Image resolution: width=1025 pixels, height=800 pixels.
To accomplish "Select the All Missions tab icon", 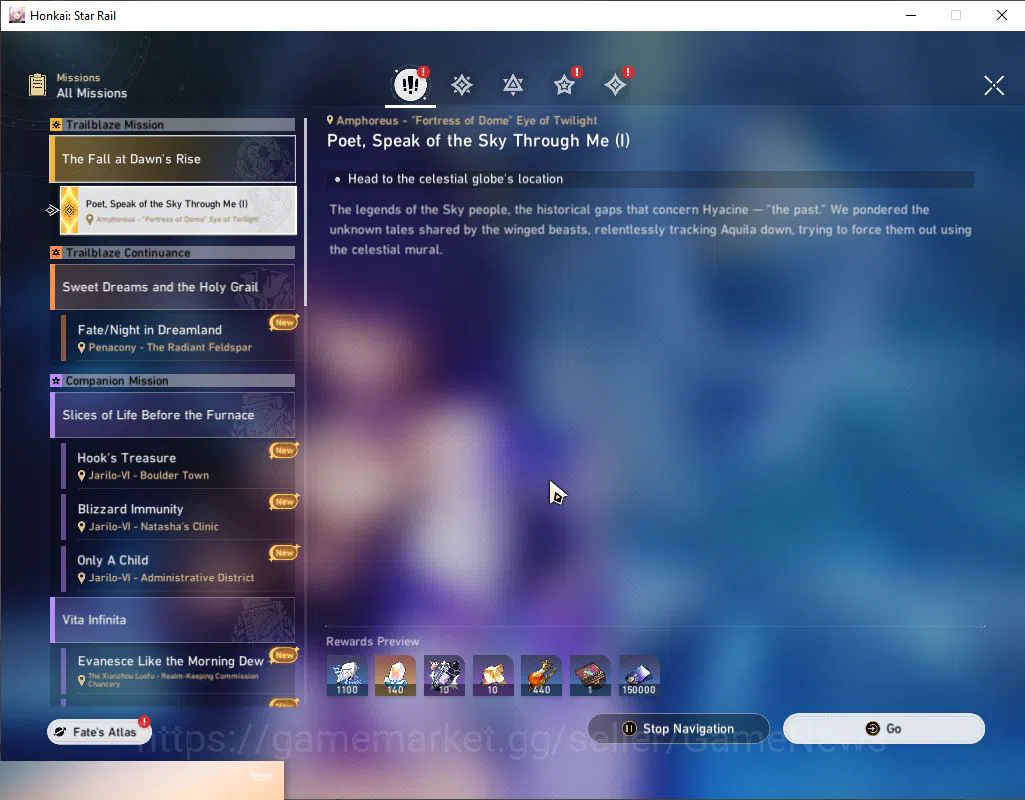I will tap(411, 84).
